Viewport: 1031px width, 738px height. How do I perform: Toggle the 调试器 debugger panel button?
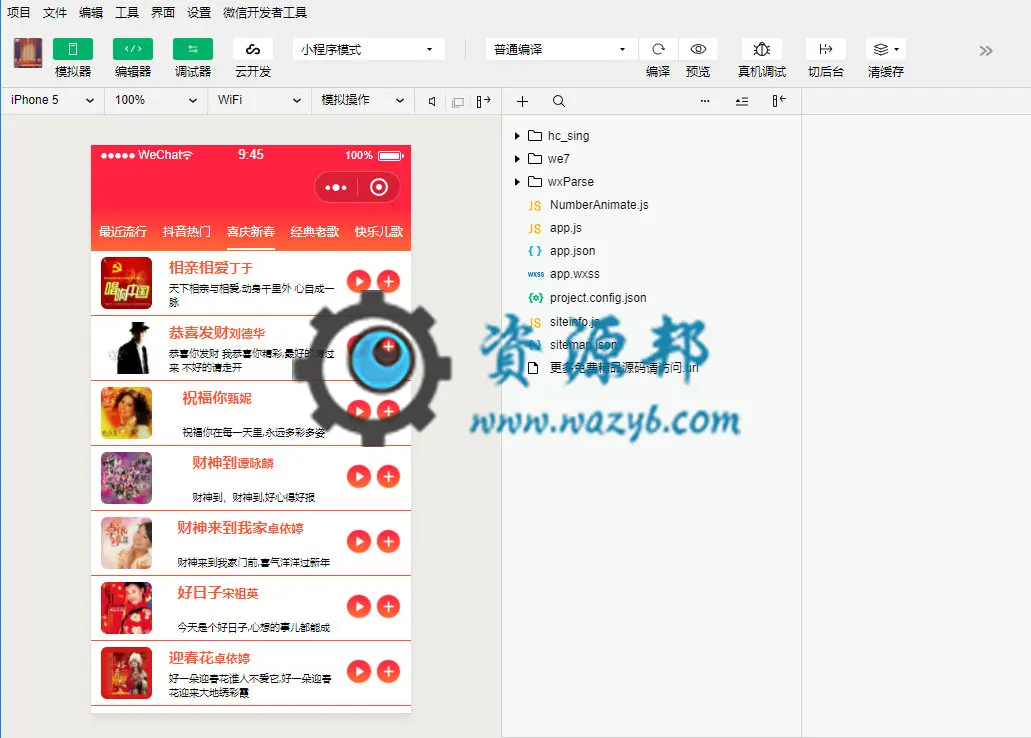coord(193,49)
